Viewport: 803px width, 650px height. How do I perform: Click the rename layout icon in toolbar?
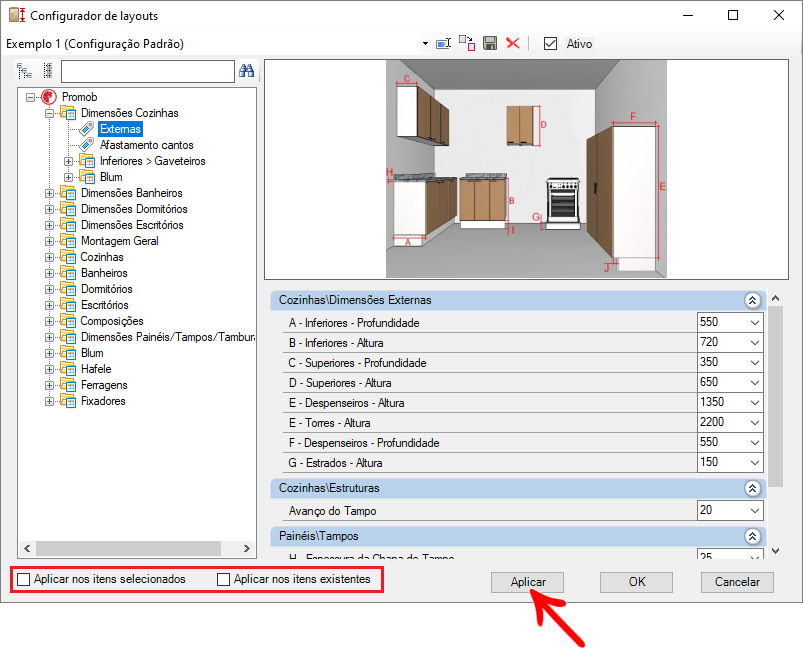click(443, 43)
